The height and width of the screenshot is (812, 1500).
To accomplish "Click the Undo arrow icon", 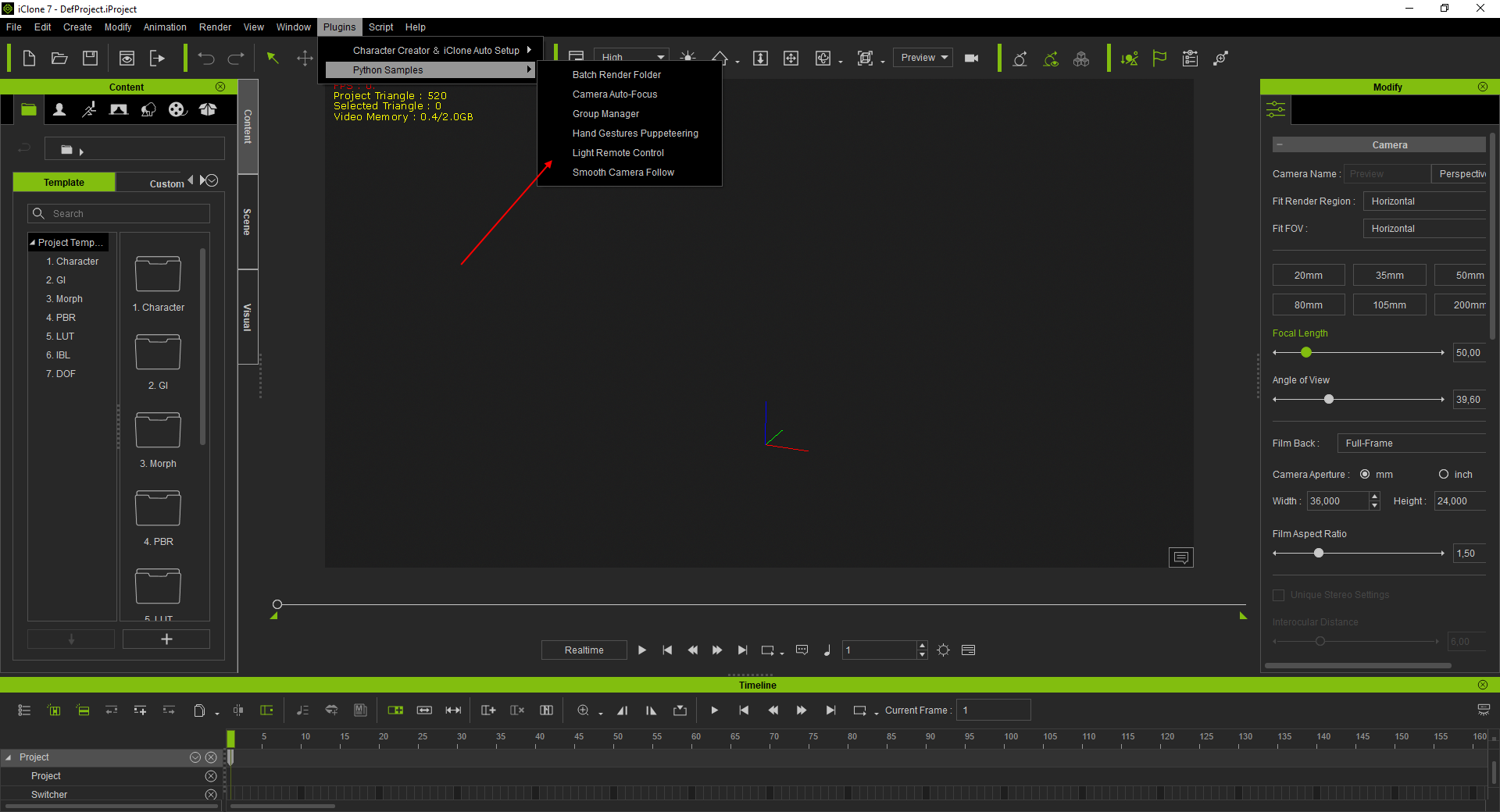I will [206, 58].
